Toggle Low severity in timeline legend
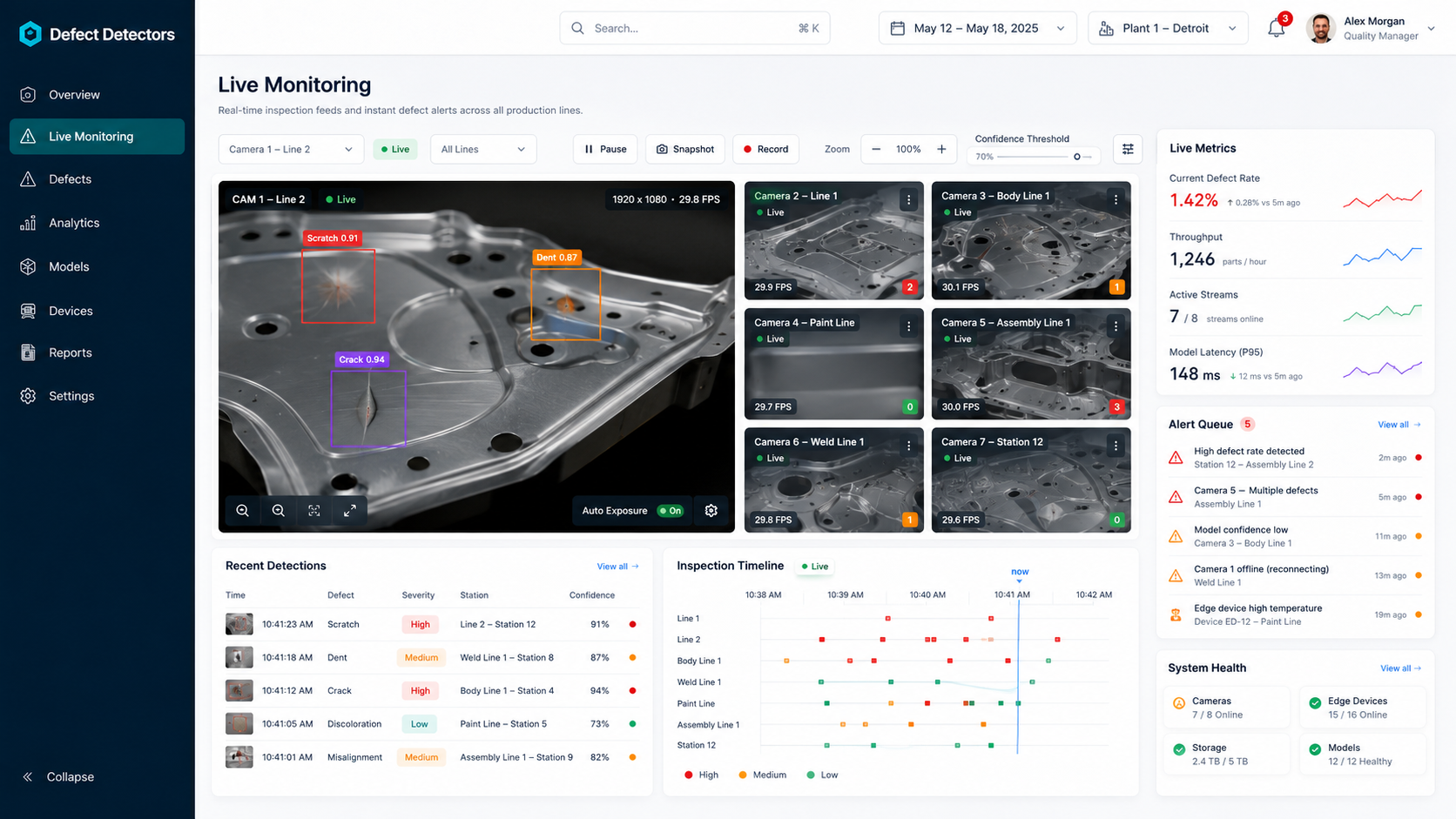Image resolution: width=1456 pixels, height=819 pixels. [x=822, y=775]
